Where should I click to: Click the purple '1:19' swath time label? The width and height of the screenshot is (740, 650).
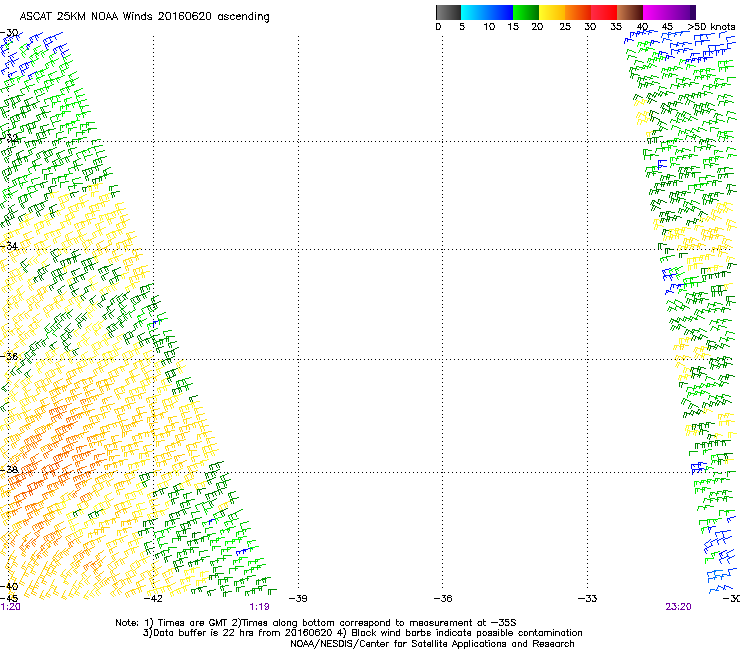[x=260, y=607]
